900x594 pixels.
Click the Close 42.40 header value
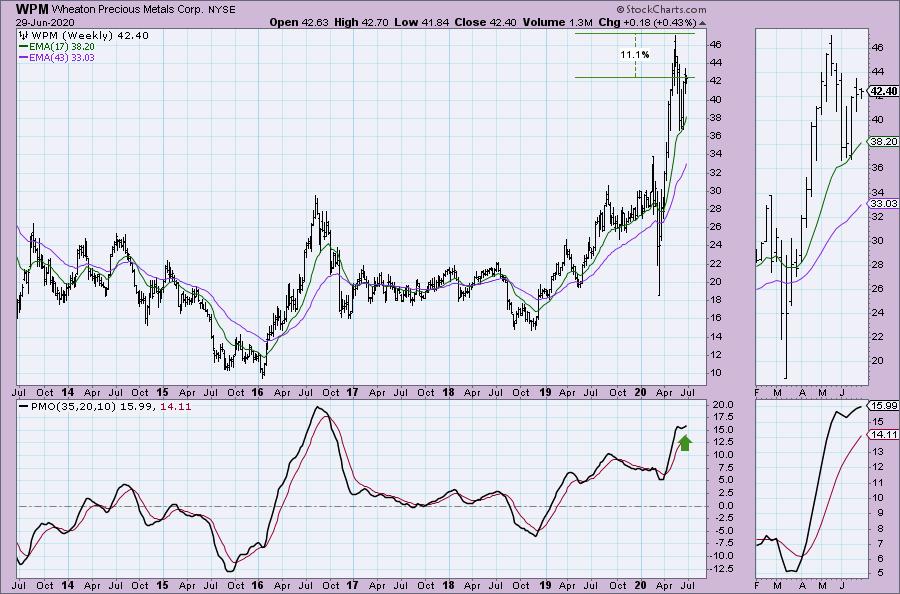(485, 22)
